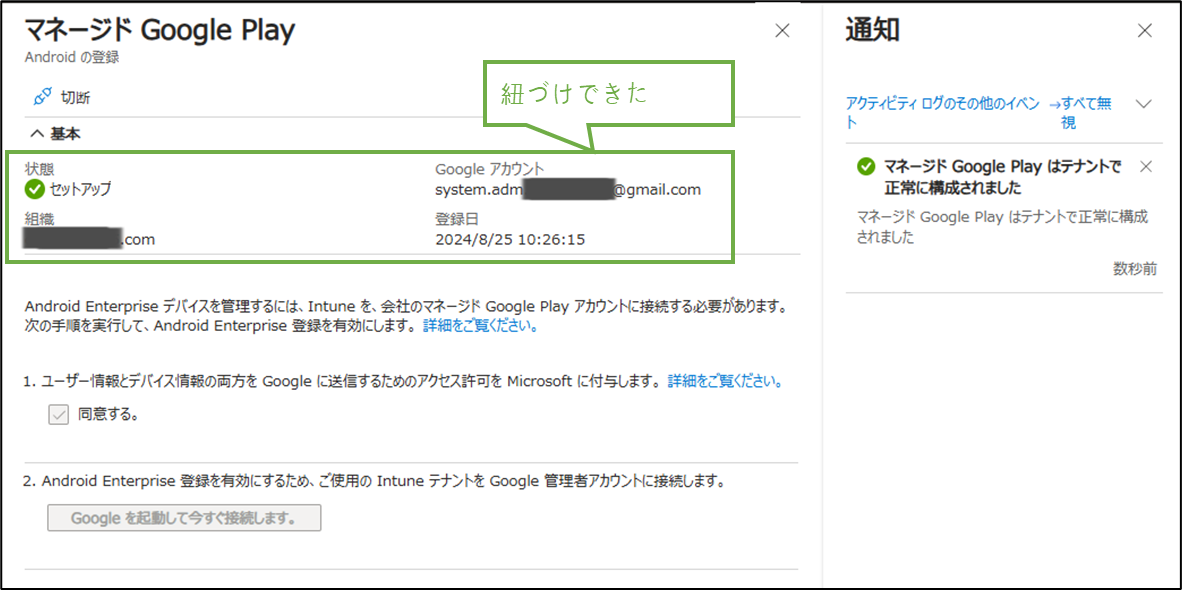
Task: Click the 登録日 field label
Action: click(457, 219)
